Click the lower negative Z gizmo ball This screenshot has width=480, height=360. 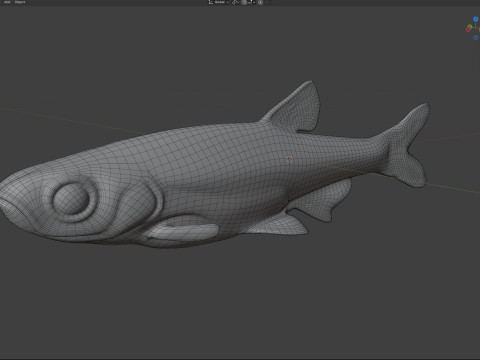[x=476, y=37]
